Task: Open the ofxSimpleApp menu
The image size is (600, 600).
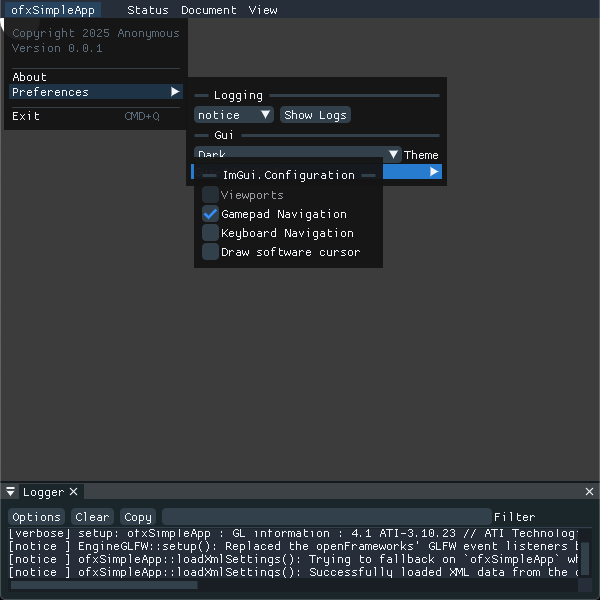Action: coord(53,10)
